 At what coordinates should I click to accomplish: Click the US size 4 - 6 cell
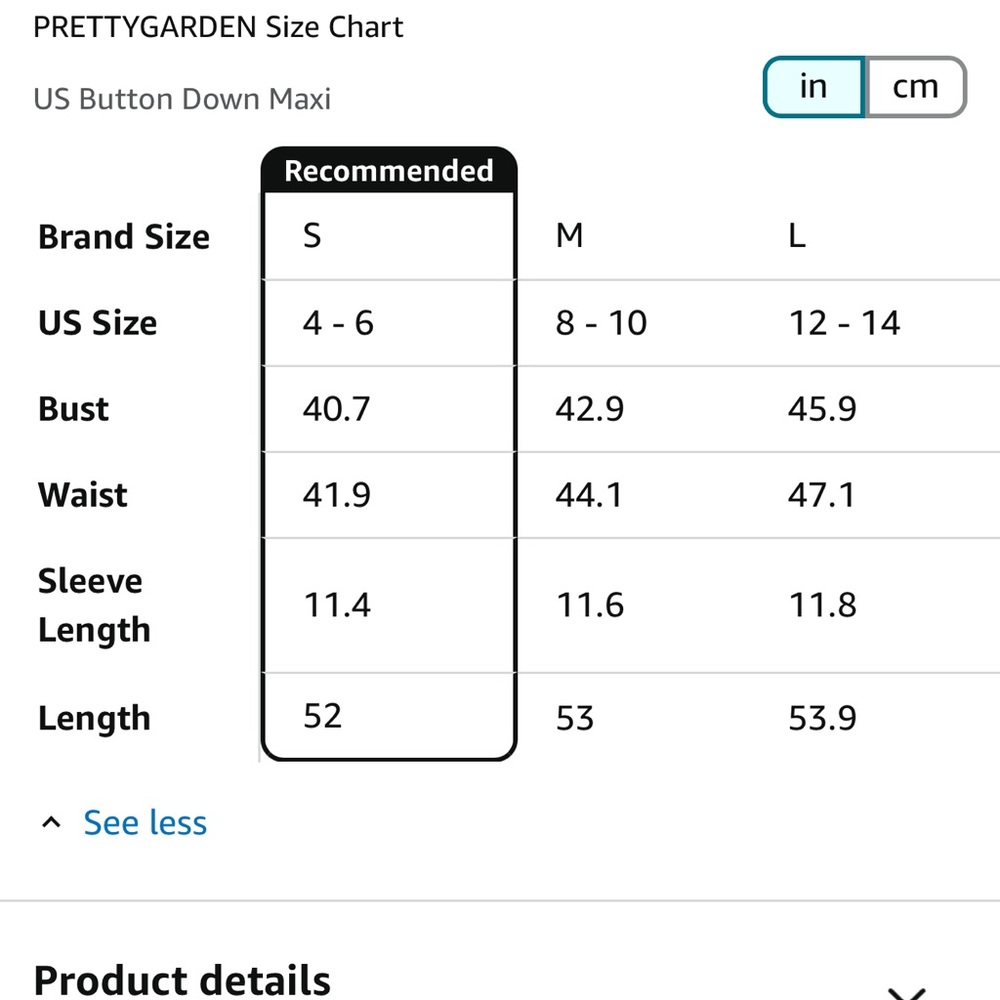[338, 323]
